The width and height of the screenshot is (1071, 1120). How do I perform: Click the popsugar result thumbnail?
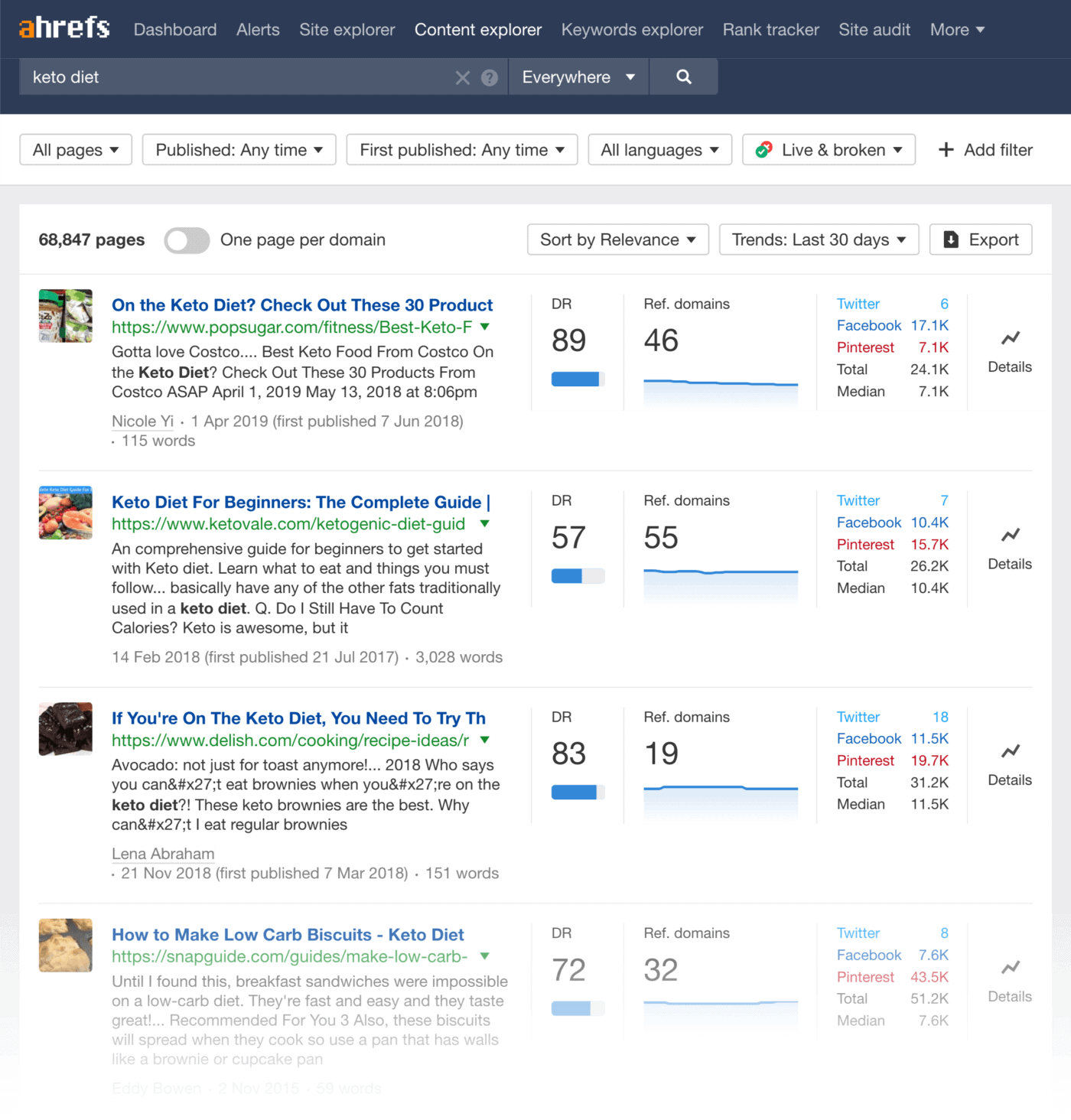(66, 316)
